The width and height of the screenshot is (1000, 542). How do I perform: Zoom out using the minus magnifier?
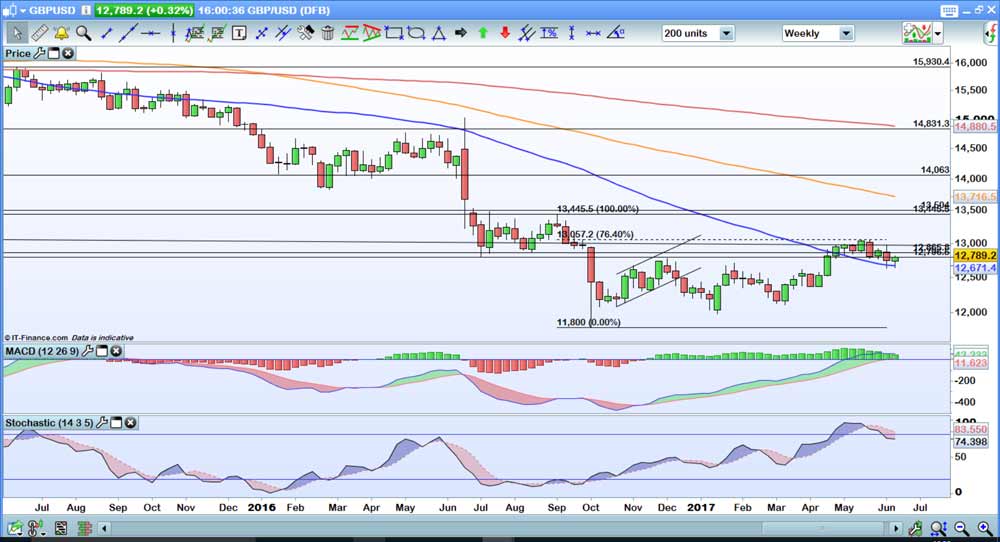(962, 528)
